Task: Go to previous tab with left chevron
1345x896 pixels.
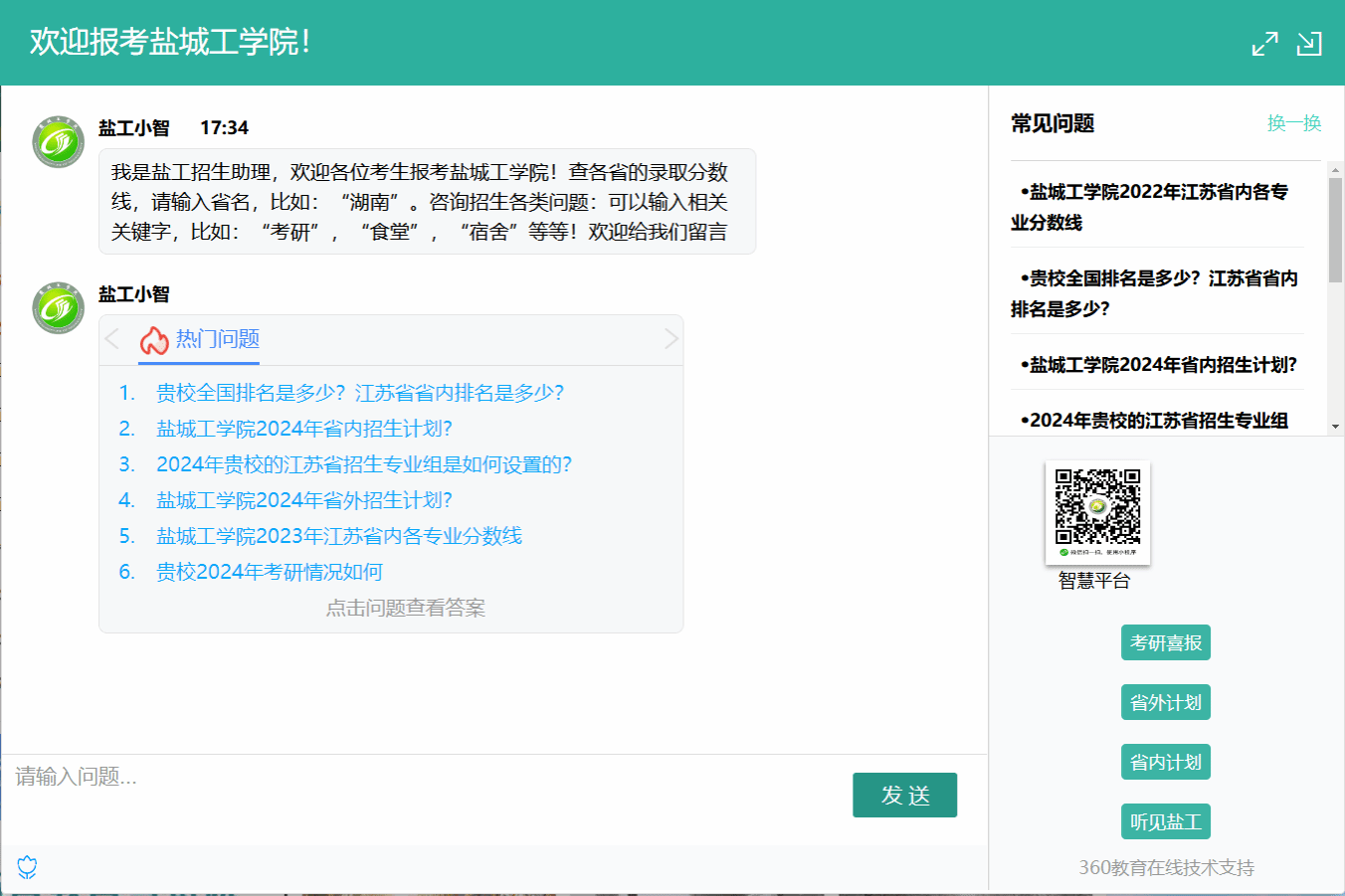Action: pyautogui.click(x=112, y=339)
